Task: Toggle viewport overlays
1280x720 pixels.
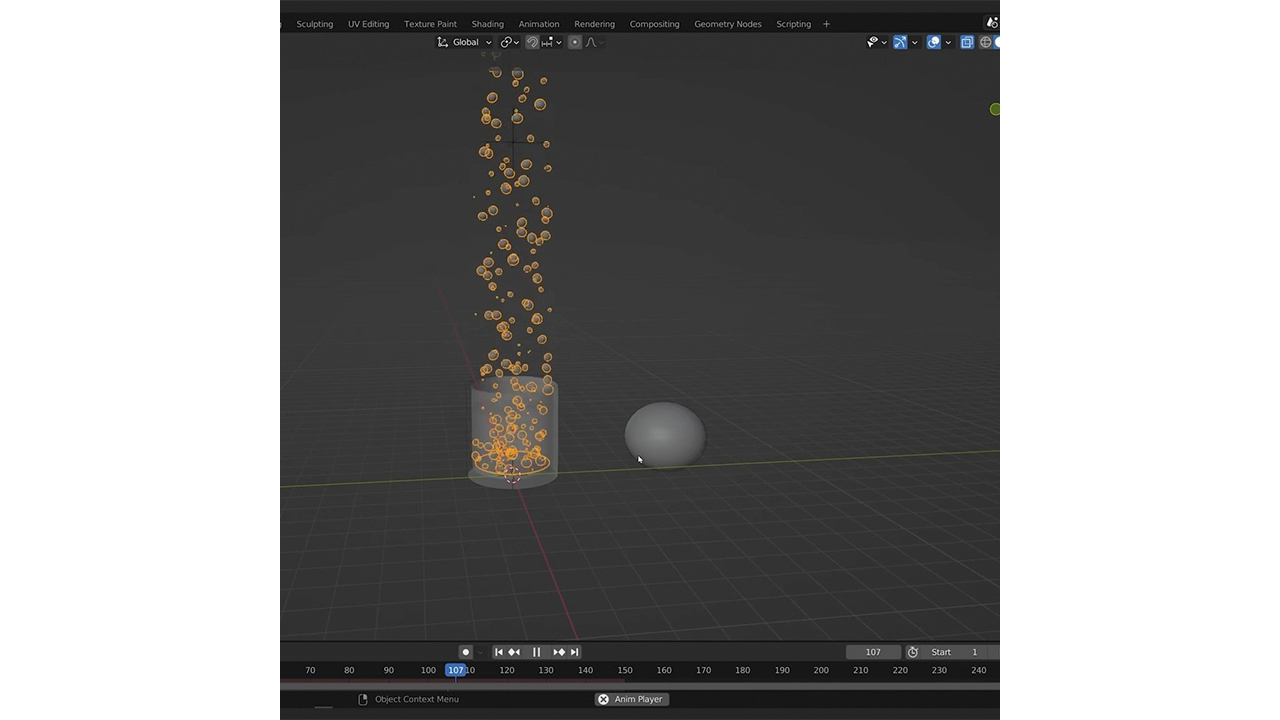Action: click(x=934, y=42)
